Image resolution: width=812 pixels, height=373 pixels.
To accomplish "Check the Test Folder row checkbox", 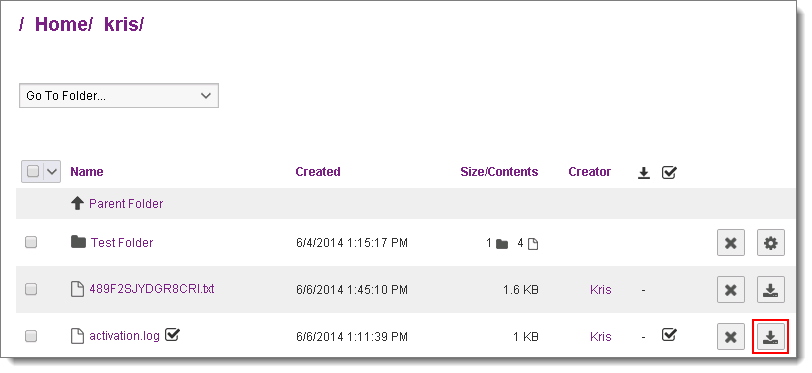I will [x=31, y=242].
